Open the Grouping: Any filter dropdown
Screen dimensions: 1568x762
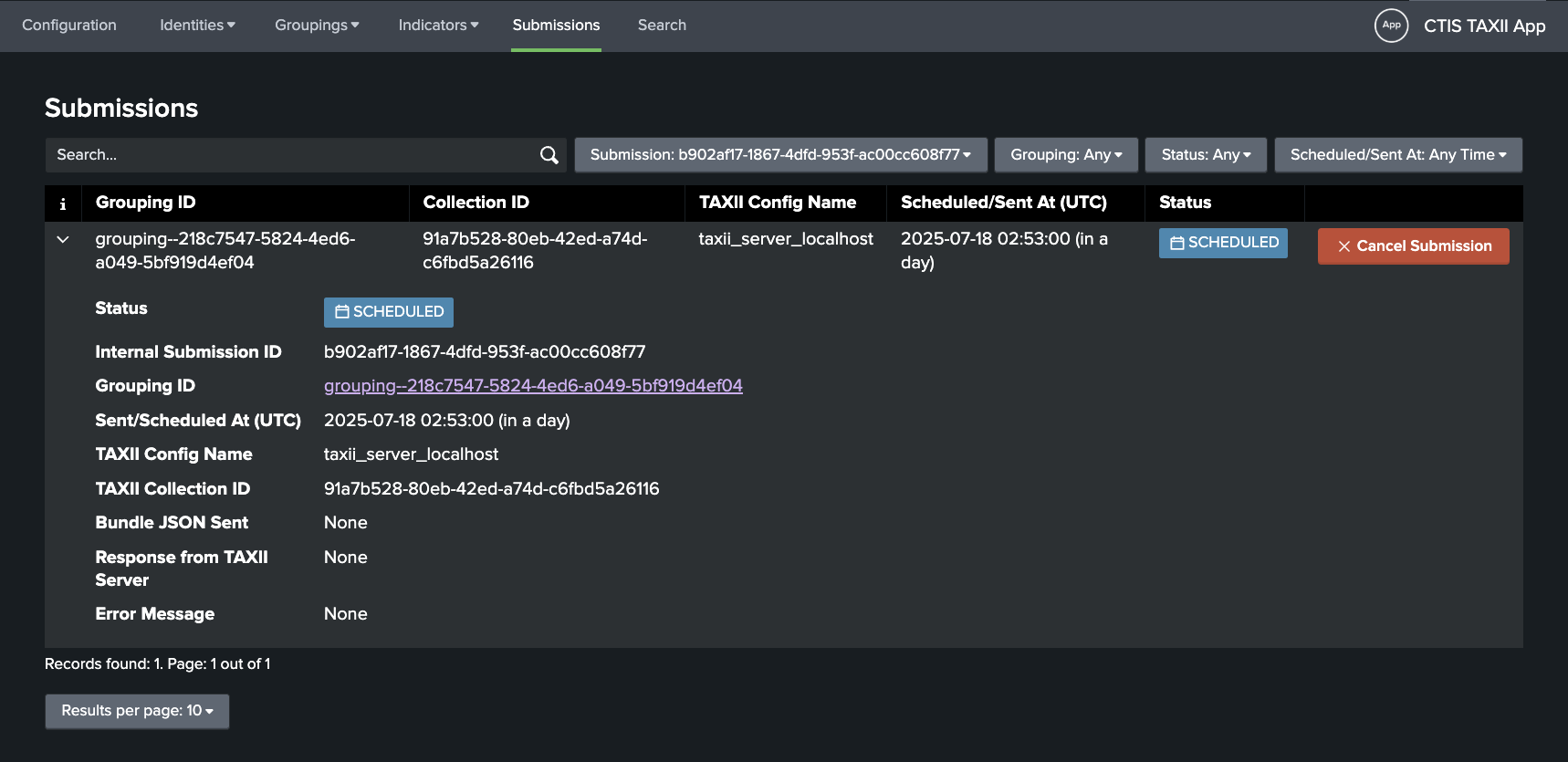1066,155
